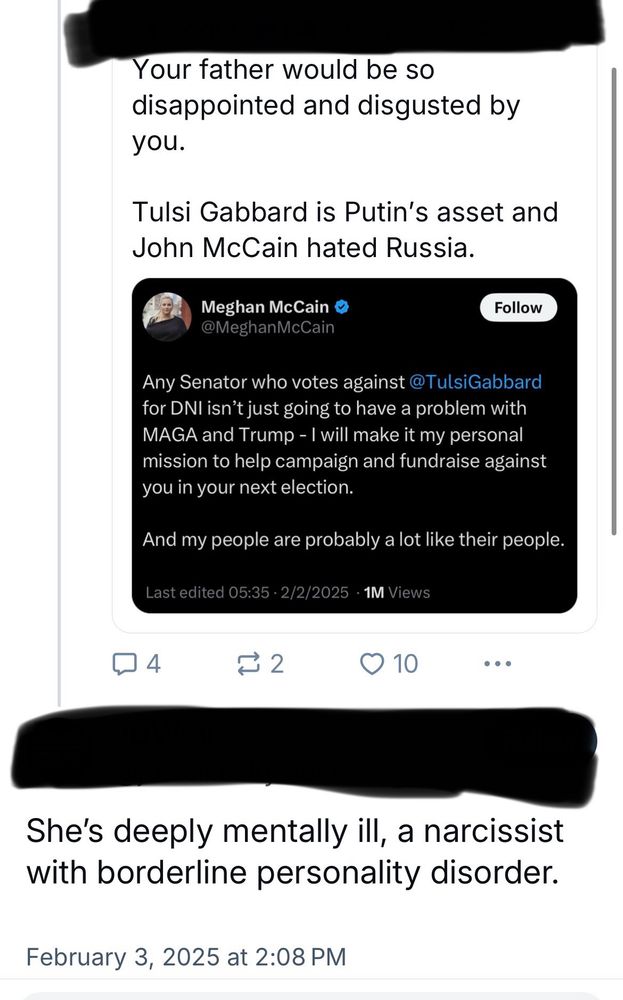Click the February 3, 2025 timestamp
The height and width of the screenshot is (1000, 623).
pos(186,956)
